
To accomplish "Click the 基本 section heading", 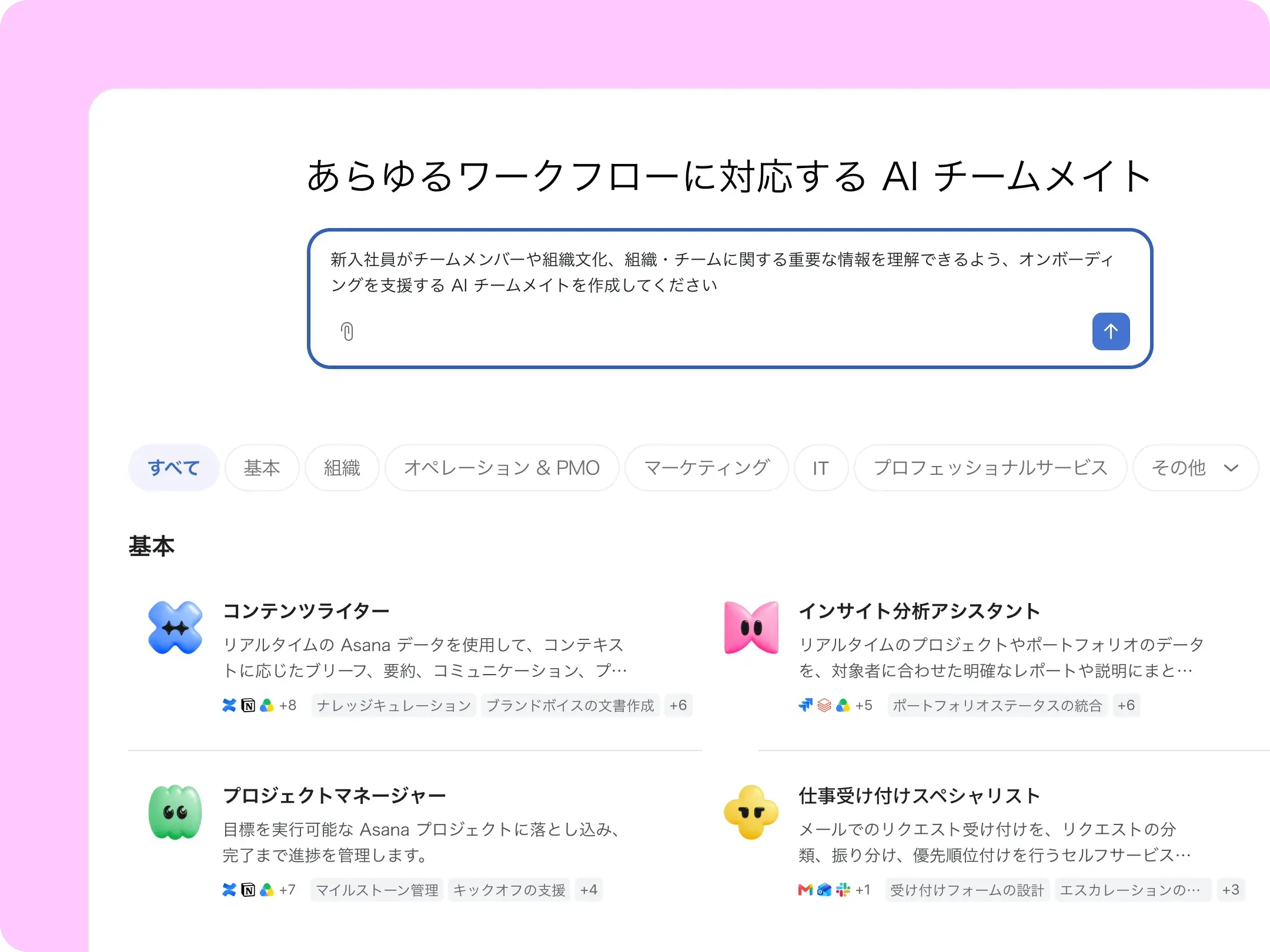I will (x=152, y=546).
